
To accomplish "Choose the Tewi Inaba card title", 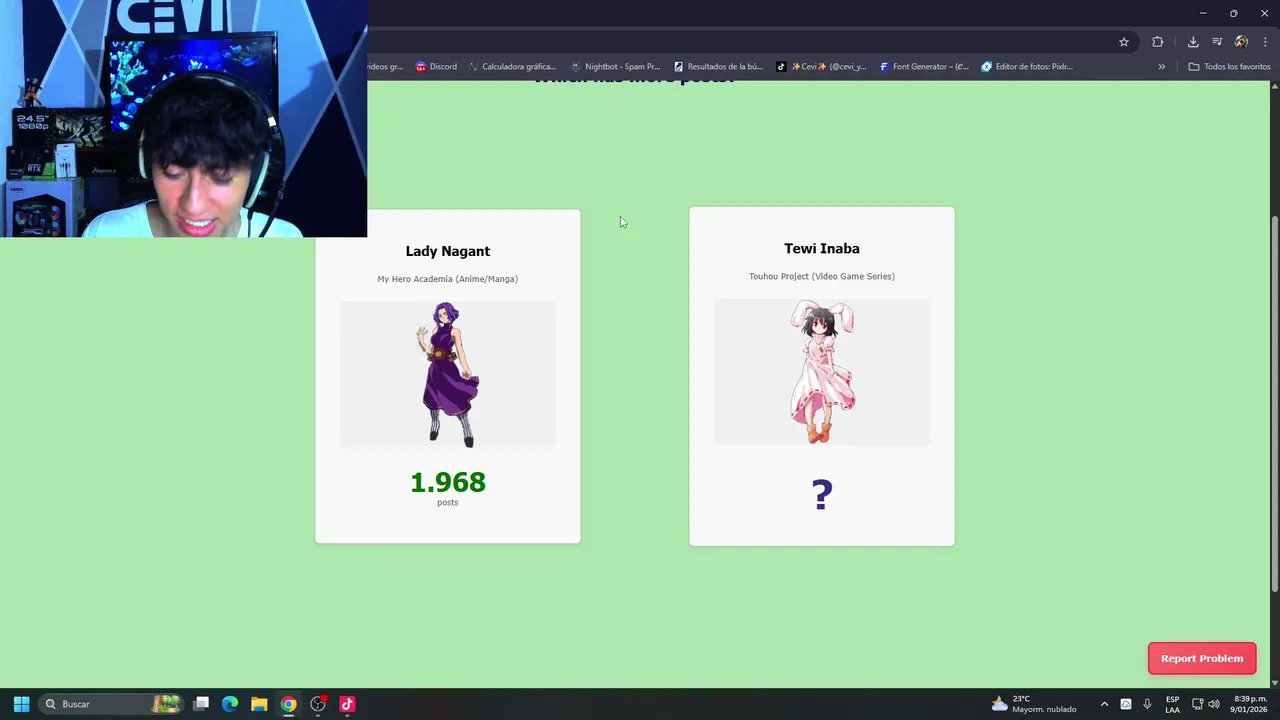I will pyautogui.click(x=821, y=249).
